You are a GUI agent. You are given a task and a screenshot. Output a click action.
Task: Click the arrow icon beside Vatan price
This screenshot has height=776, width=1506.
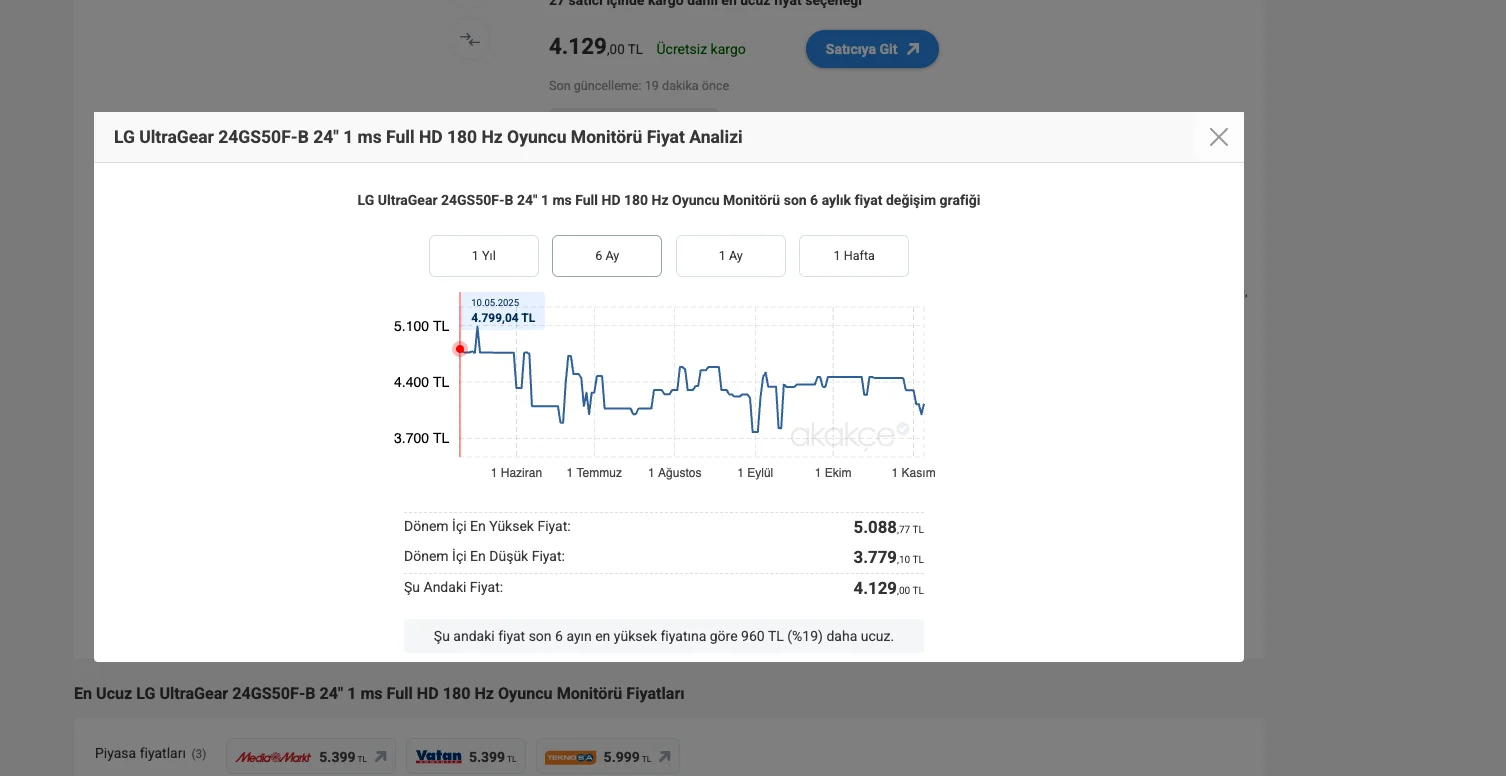[510, 757]
